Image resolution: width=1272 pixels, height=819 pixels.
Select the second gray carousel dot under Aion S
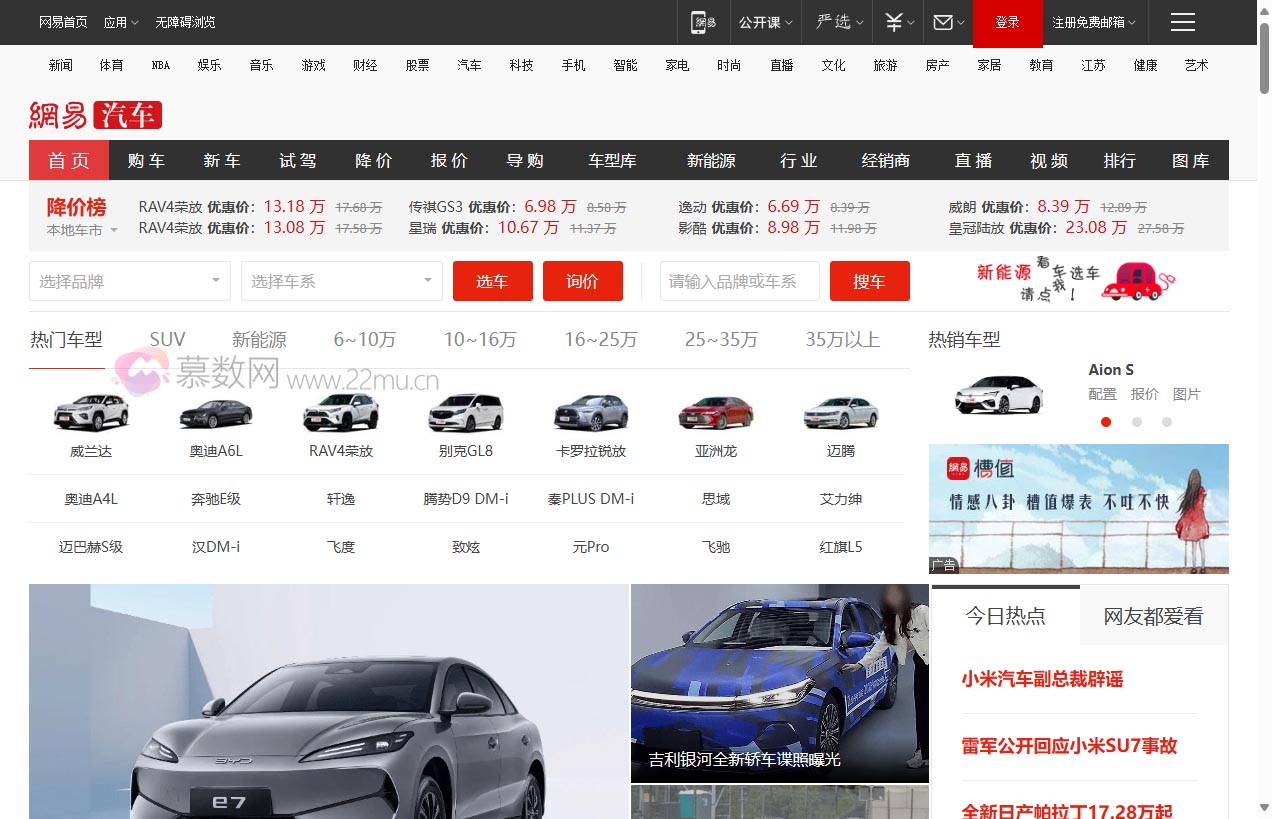[x=1137, y=422]
